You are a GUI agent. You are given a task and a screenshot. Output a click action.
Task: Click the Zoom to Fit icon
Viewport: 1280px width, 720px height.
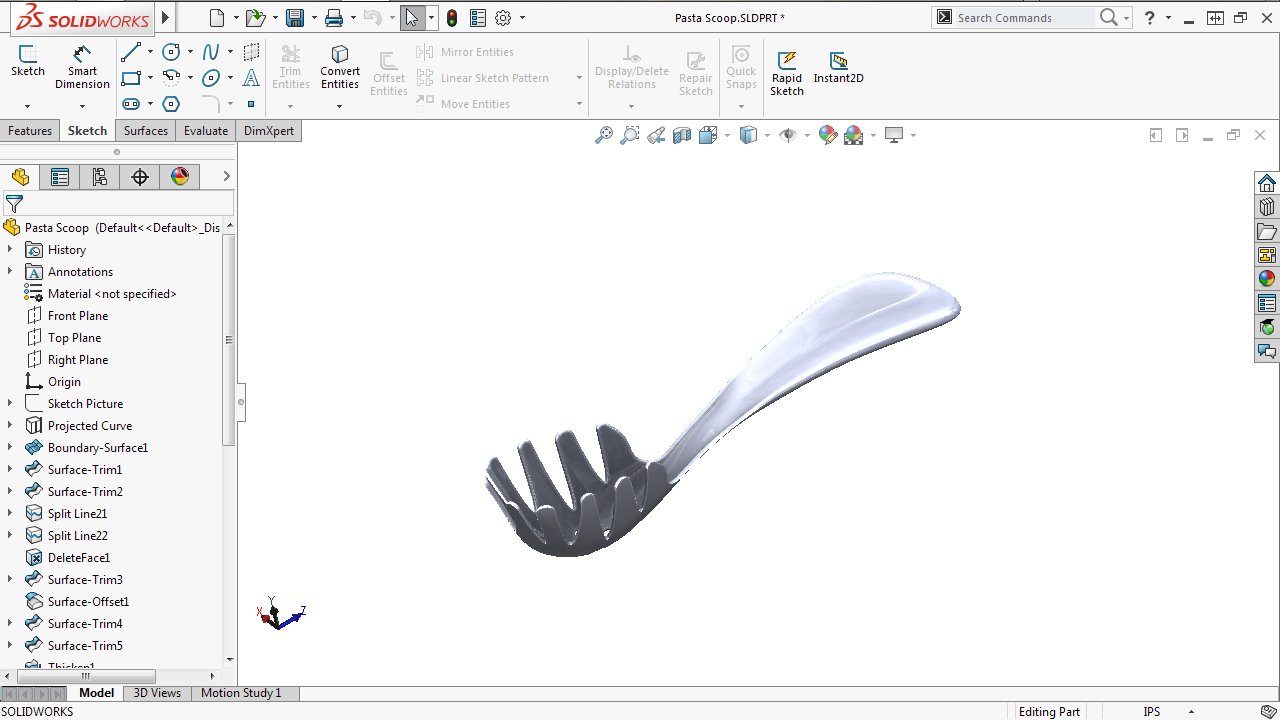pyautogui.click(x=605, y=135)
